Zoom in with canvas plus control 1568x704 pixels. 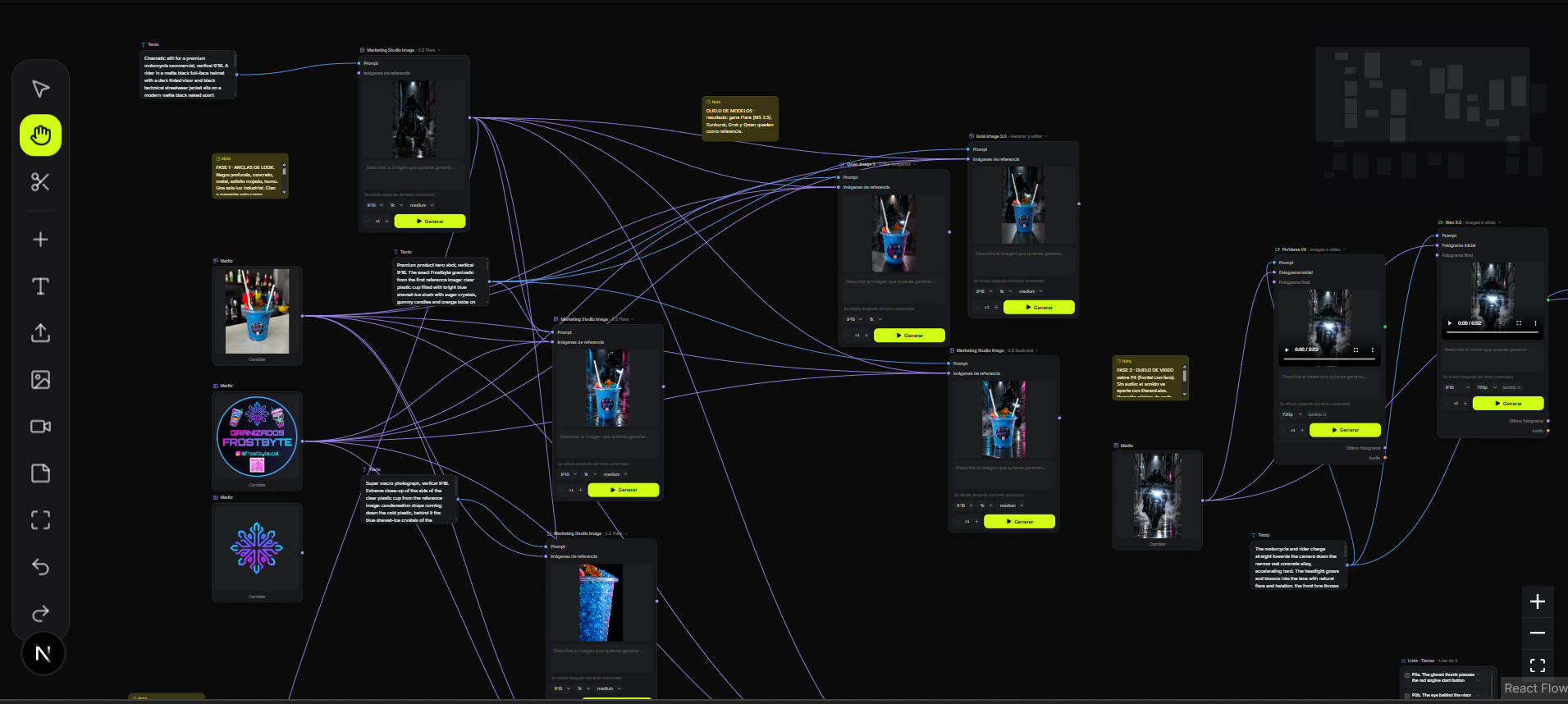coord(1538,601)
